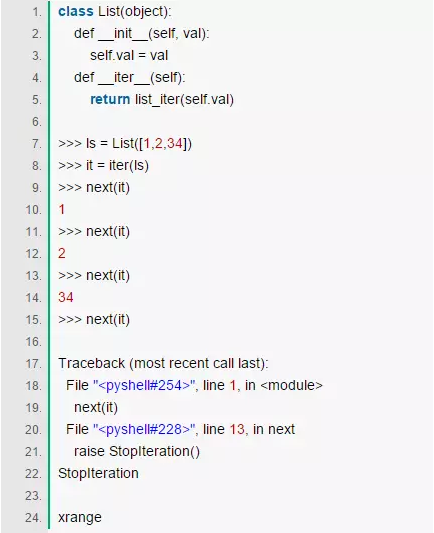Click the red output value 2
434x533 pixels.
pyautogui.click(x=62, y=253)
